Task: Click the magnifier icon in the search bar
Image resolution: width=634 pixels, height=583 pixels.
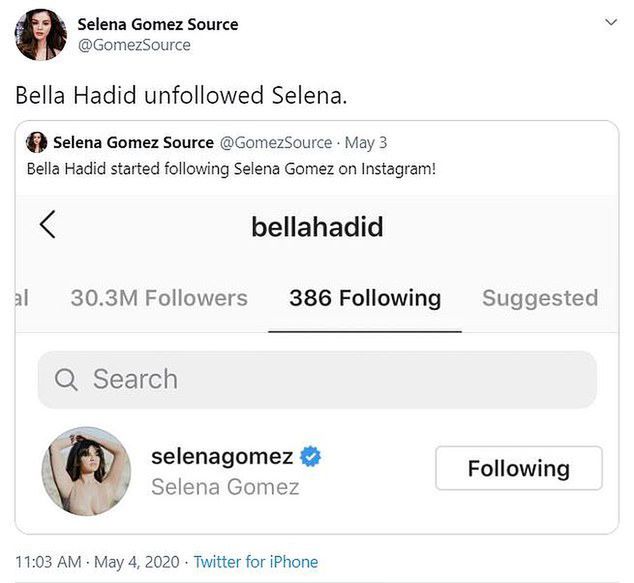Action: pyautogui.click(x=66, y=380)
